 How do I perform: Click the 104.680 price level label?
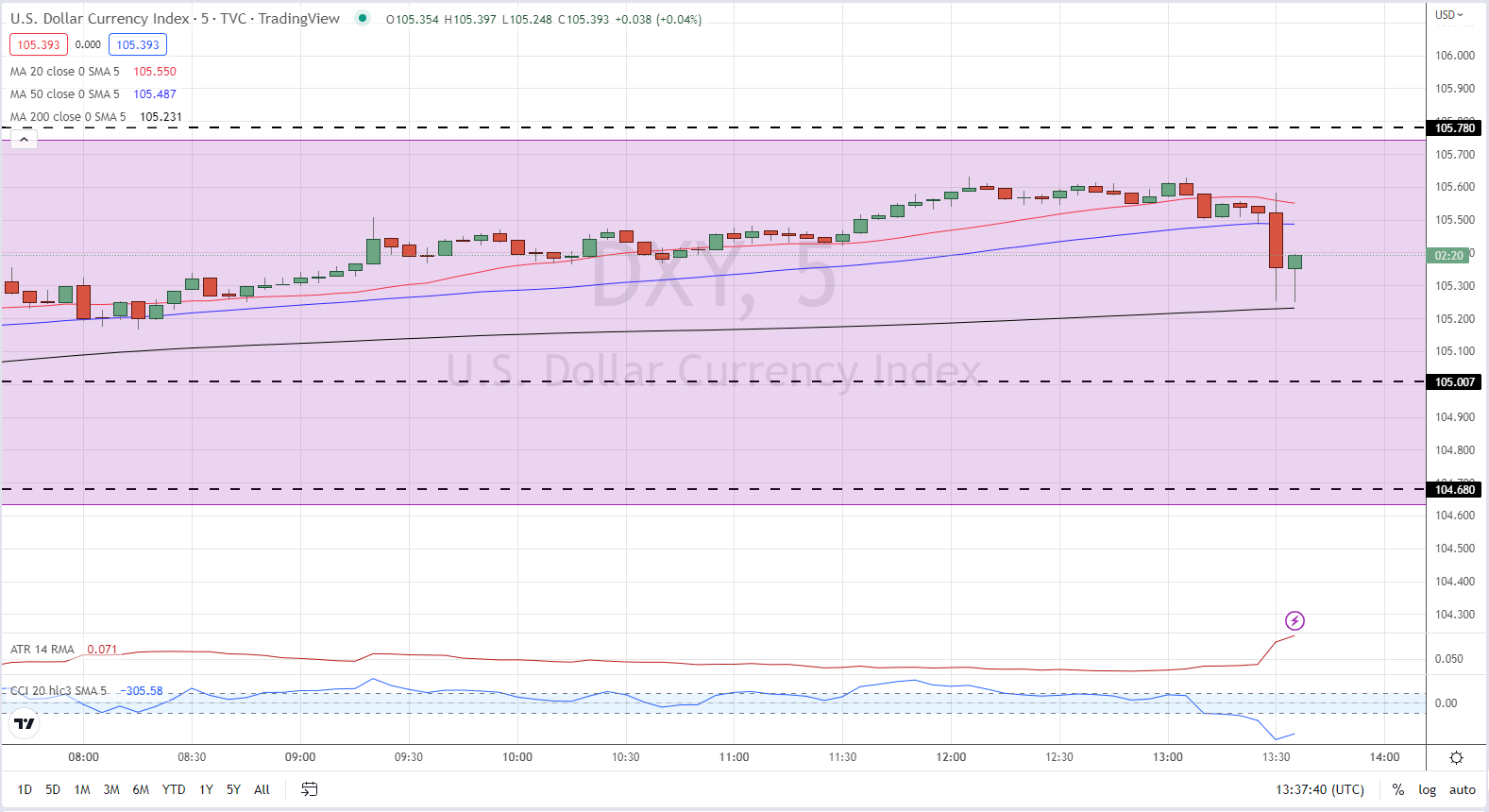1454,490
